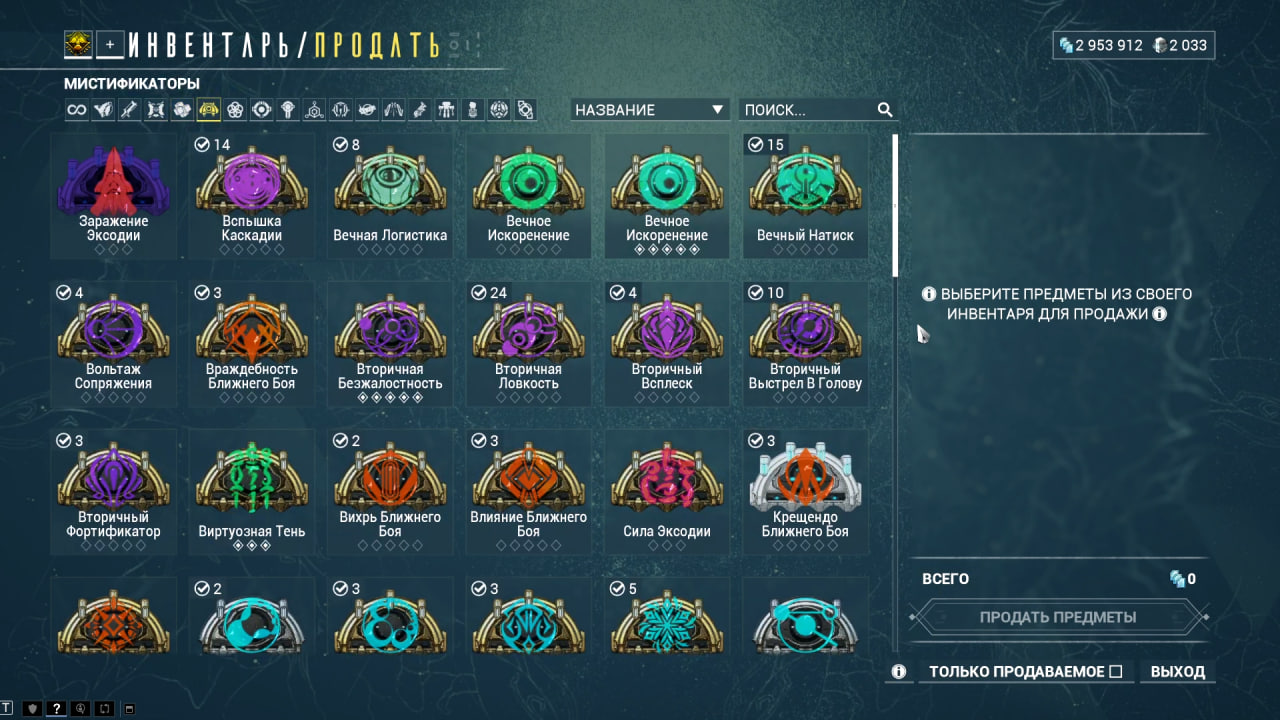Select the highlighted Arcanes category filter icon
The height and width of the screenshot is (720, 1280).
tap(209, 110)
